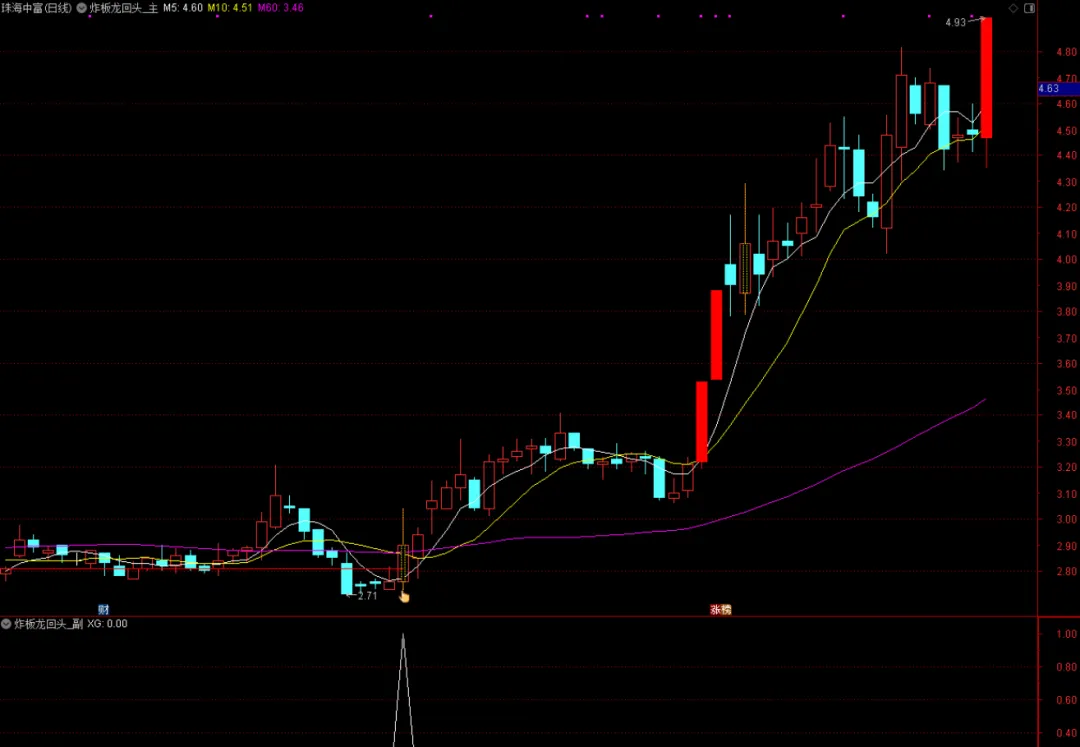Select the 珠海中富(日线) stock title

click(x=36, y=8)
